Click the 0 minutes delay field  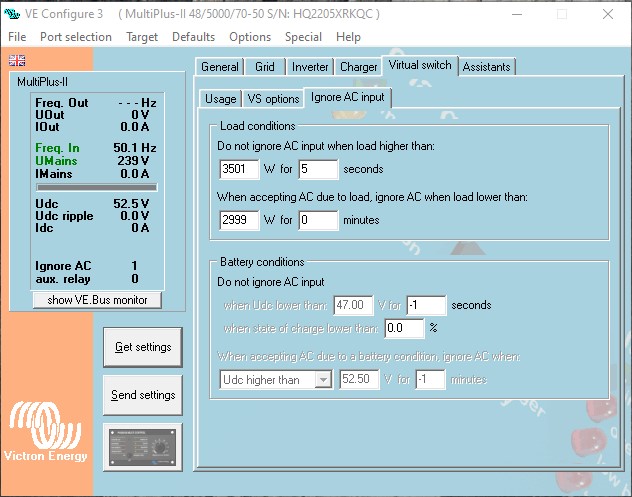tap(318, 219)
